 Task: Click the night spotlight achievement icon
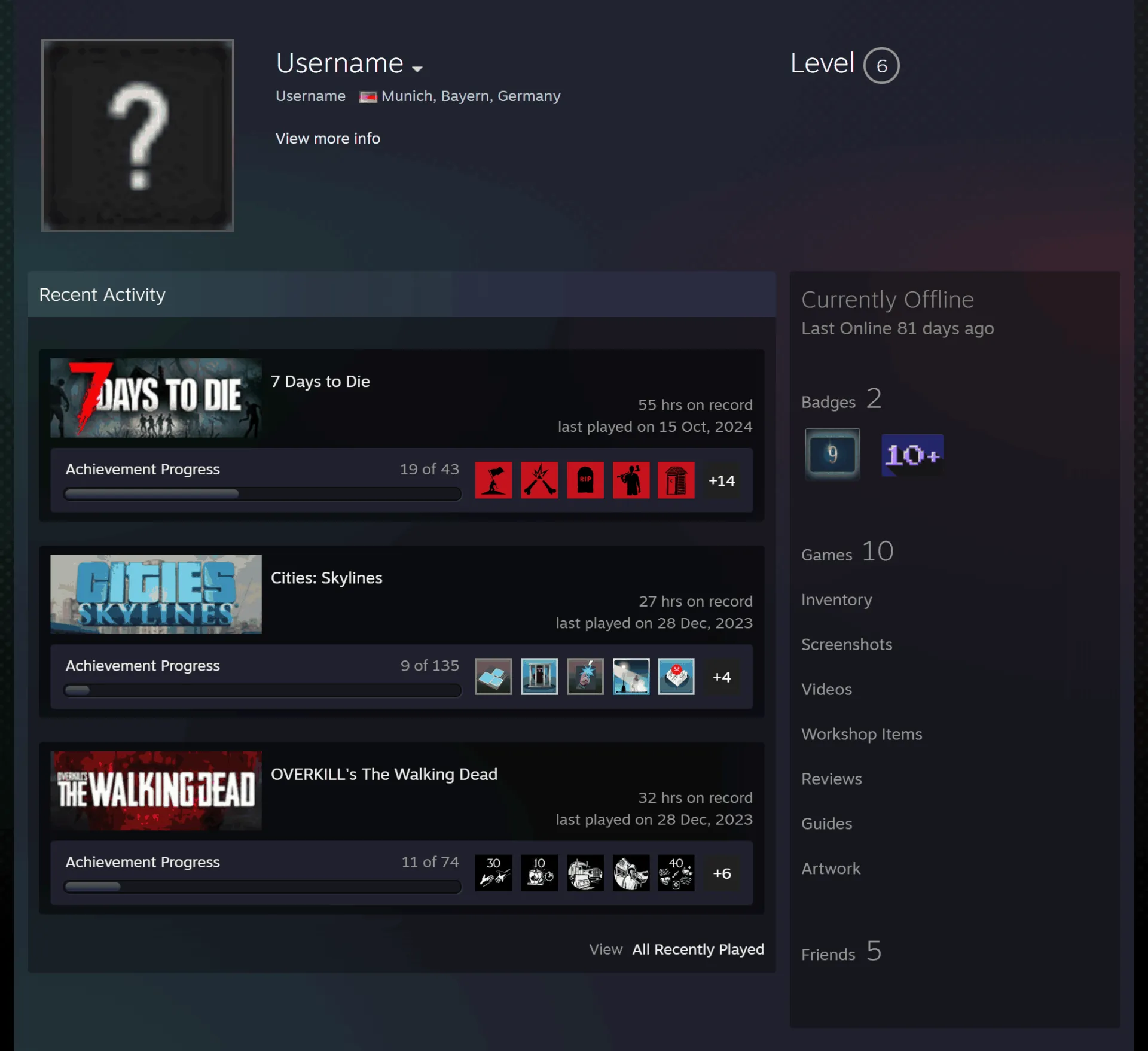[x=631, y=677]
